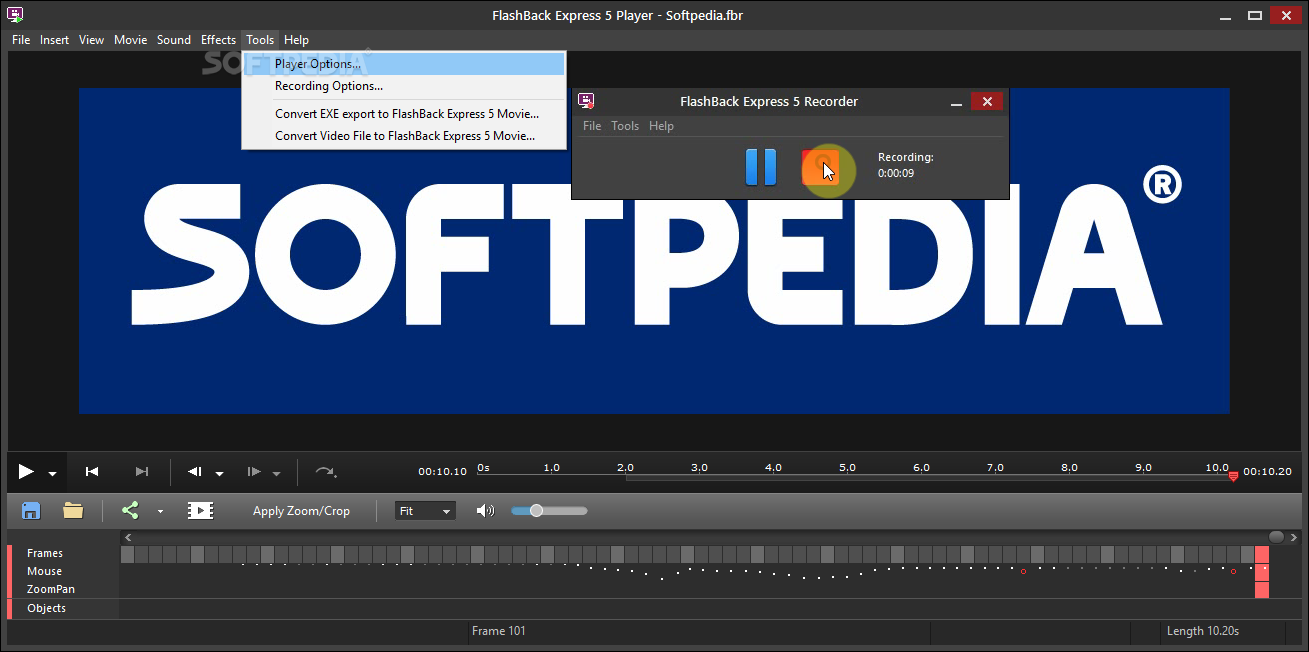Image resolution: width=1309 pixels, height=652 pixels.
Task: Open the Fit zoom-level dropdown
Action: (425, 511)
